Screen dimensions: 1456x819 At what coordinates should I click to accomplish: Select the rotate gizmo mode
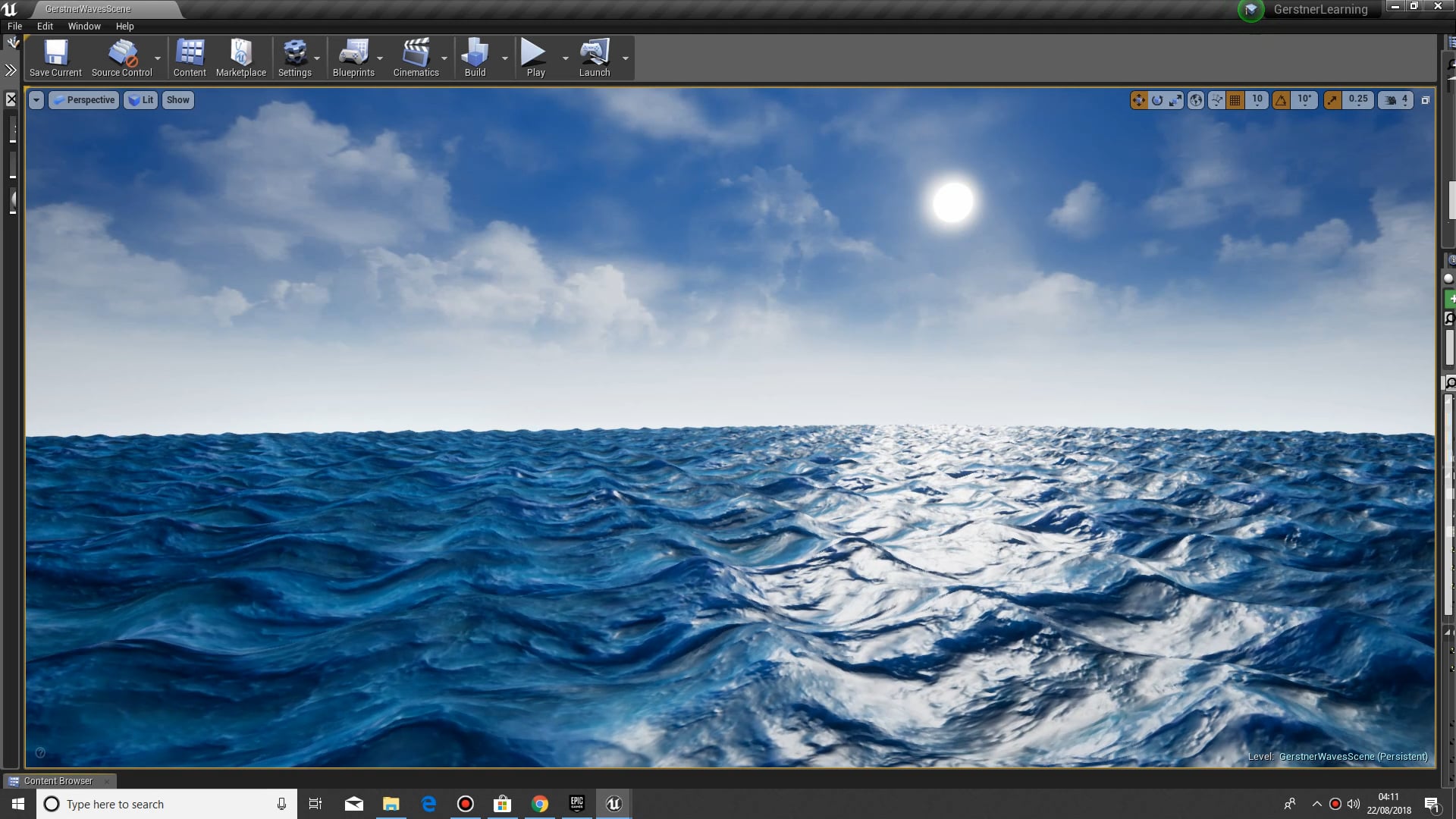pos(1157,100)
